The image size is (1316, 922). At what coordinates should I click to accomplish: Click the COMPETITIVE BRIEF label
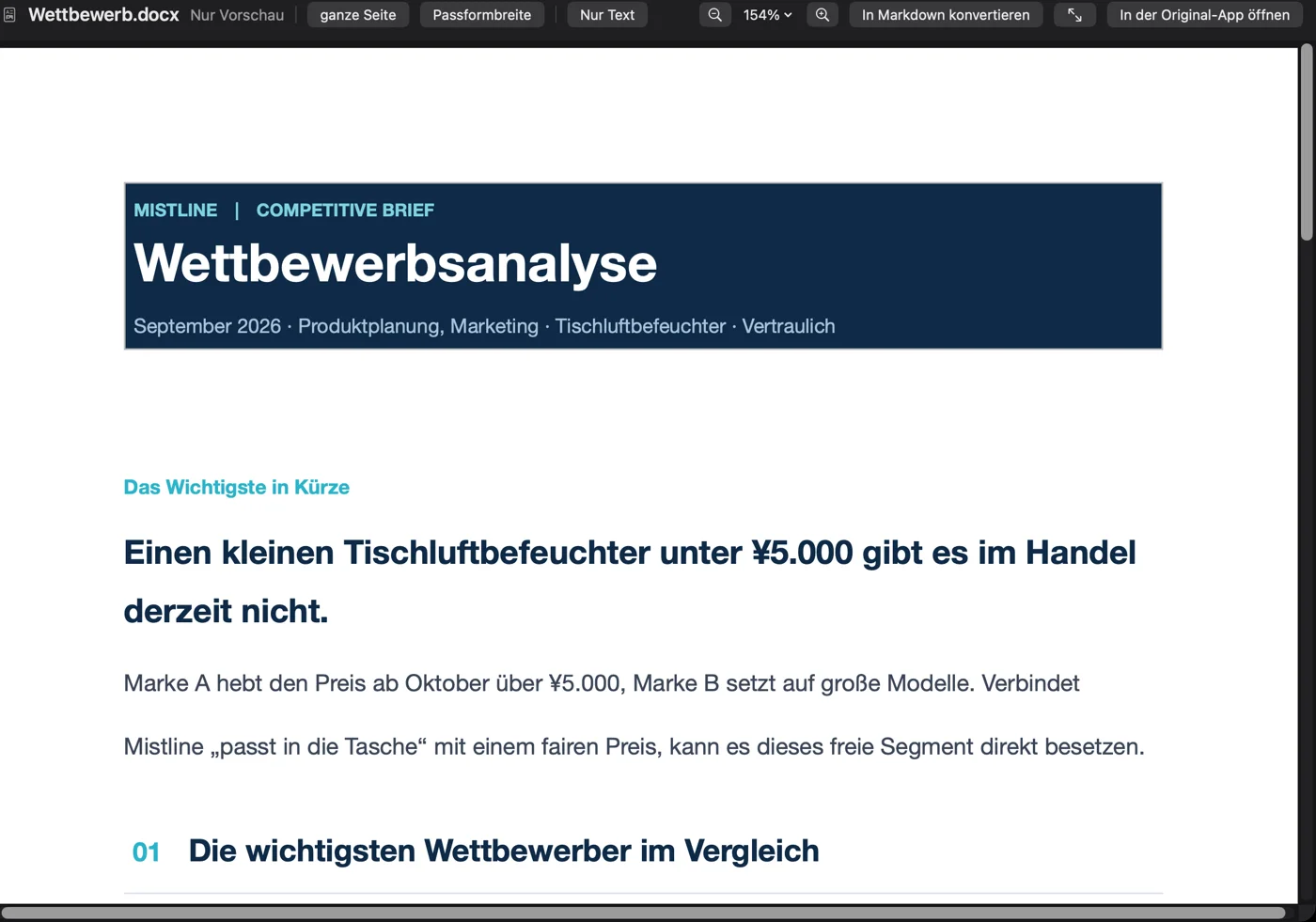[345, 211]
